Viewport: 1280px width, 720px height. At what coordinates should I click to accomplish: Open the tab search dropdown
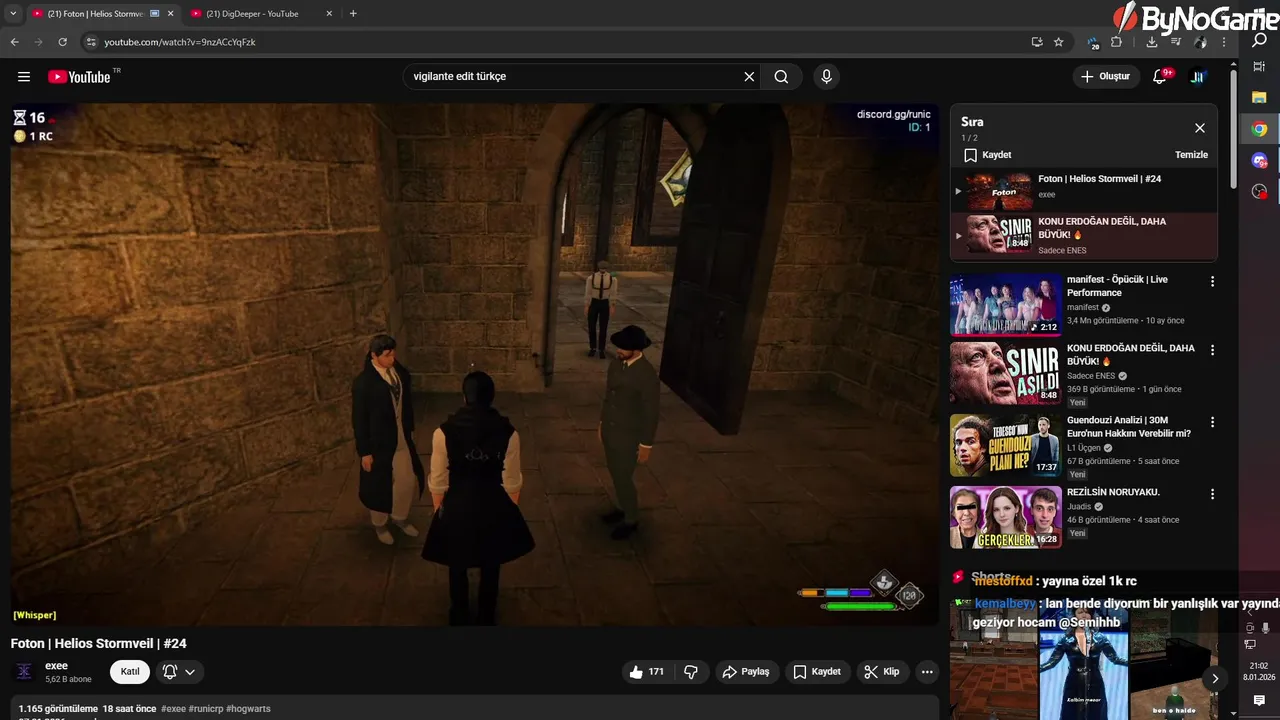tap(13, 14)
